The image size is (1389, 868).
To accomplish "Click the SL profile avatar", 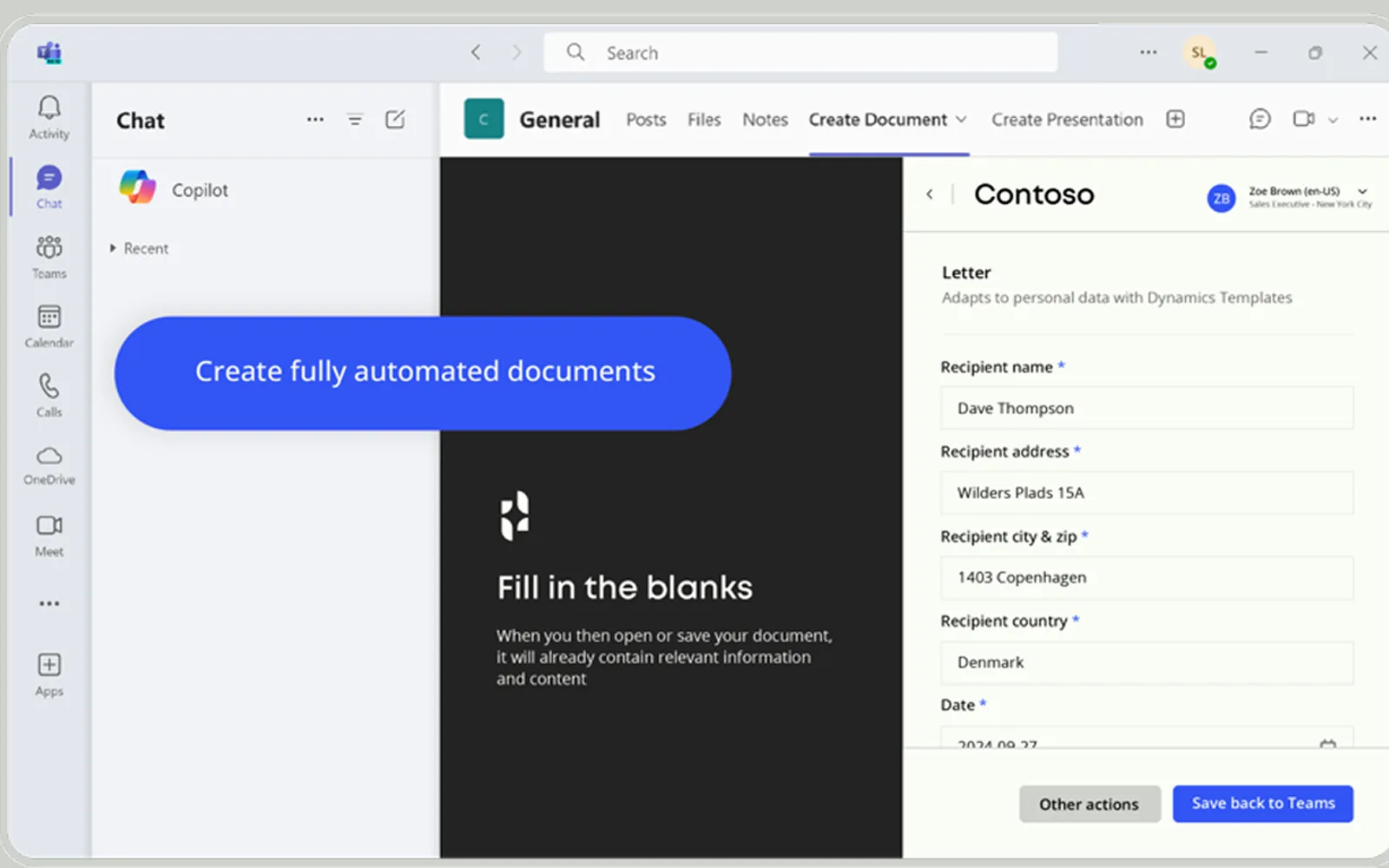I will (x=1199, y=53).
